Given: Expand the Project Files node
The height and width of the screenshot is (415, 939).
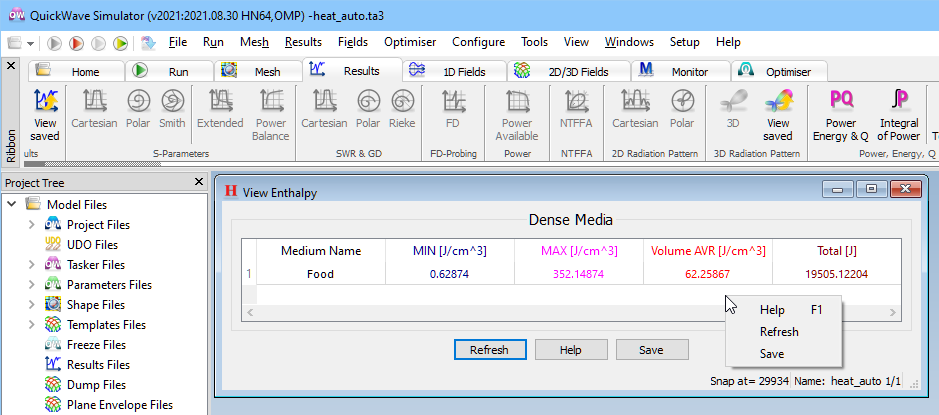Looking at the screenshot, I should [x=31, y=225].
